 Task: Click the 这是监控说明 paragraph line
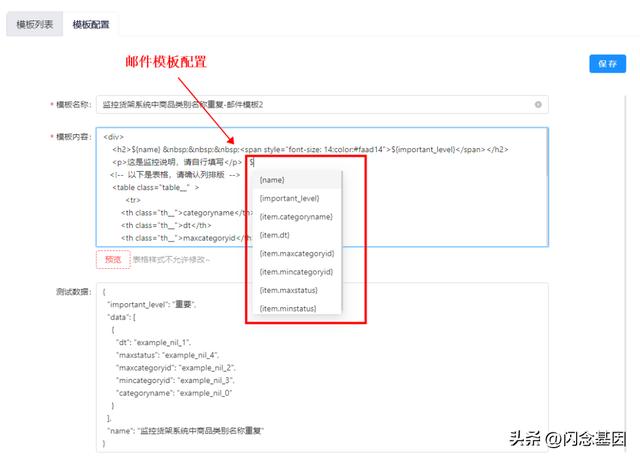177,162
